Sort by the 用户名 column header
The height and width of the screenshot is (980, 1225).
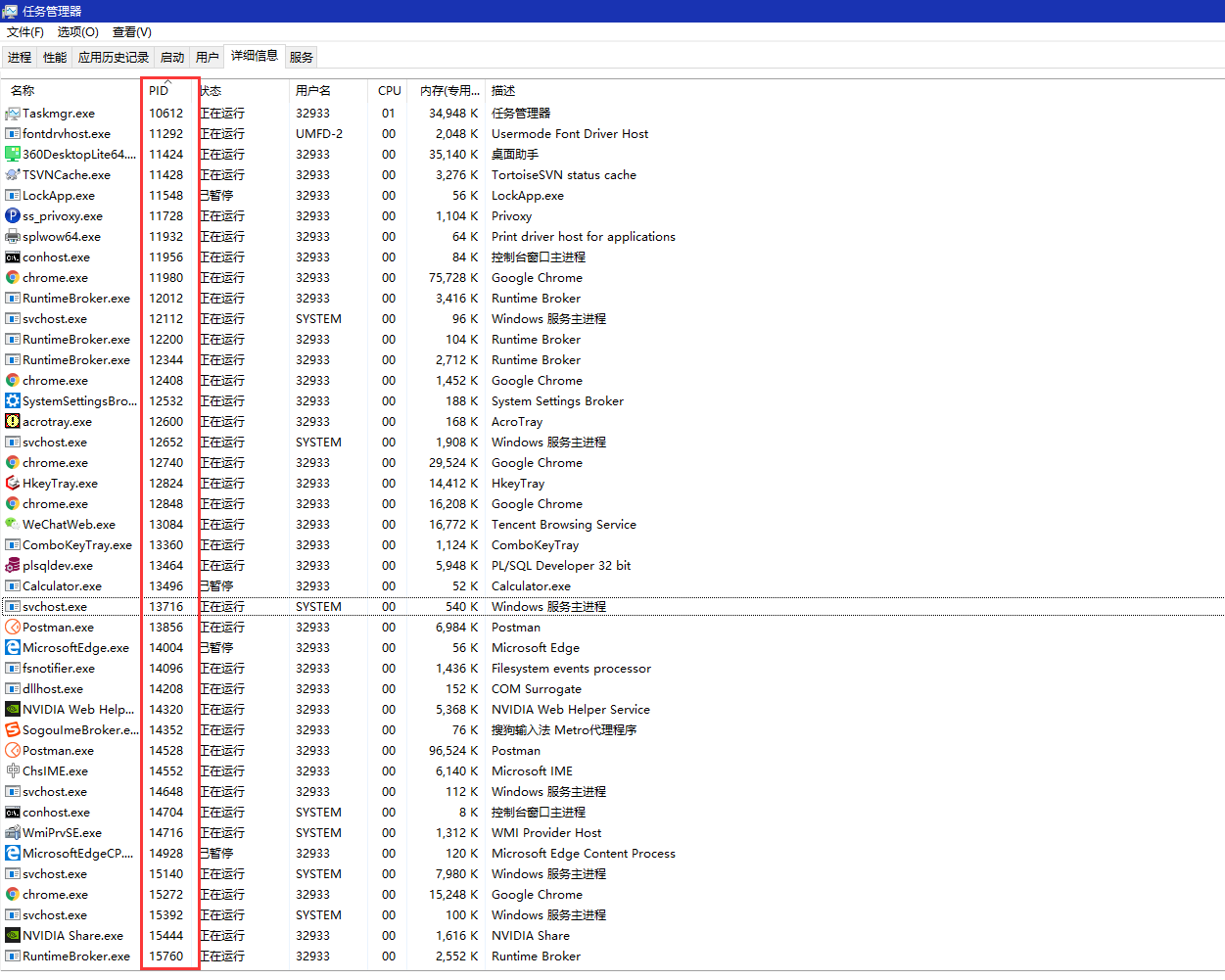tap(328, 91)
